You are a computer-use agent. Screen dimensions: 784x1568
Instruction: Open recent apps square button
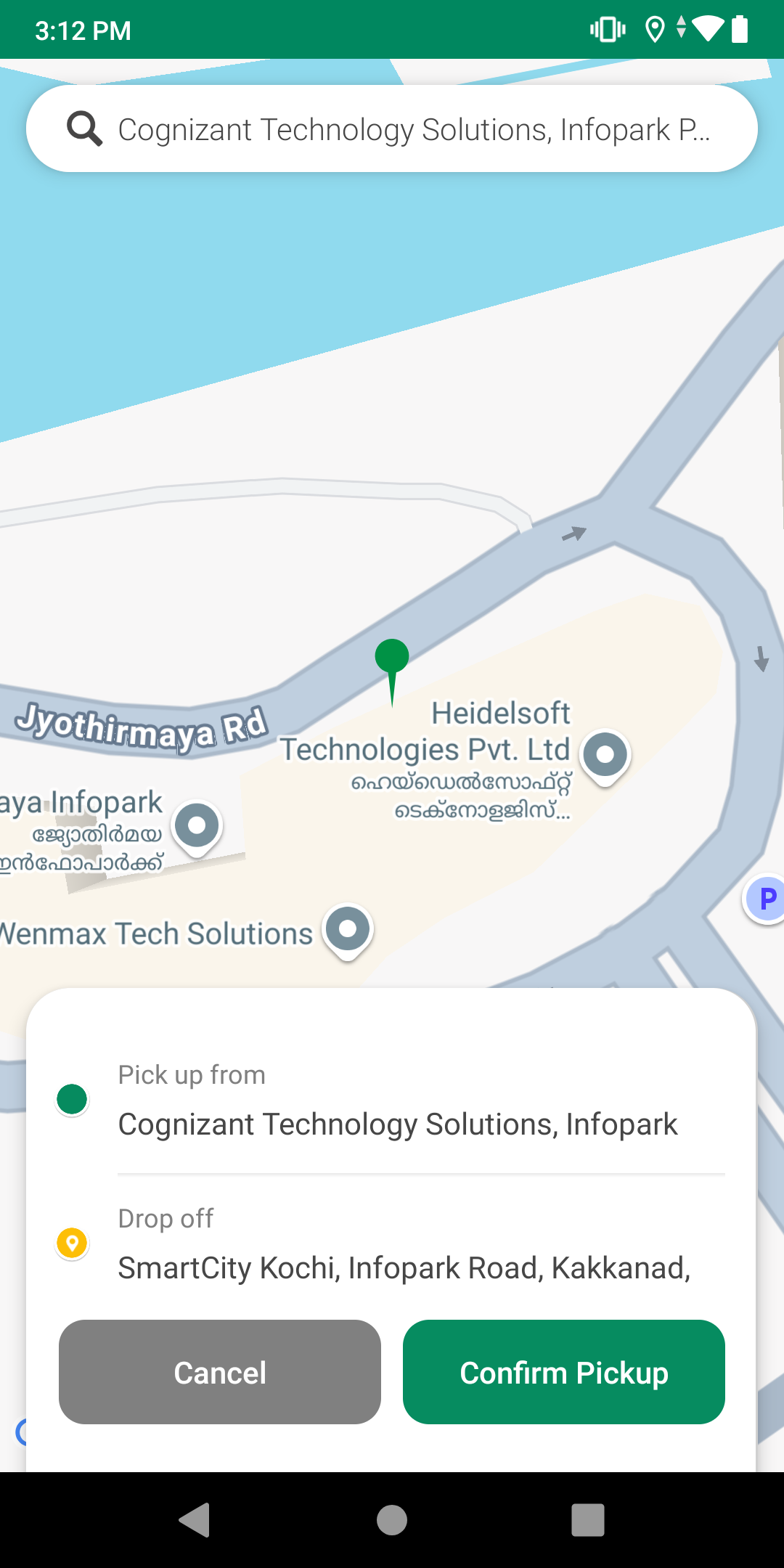[588, 1520]
